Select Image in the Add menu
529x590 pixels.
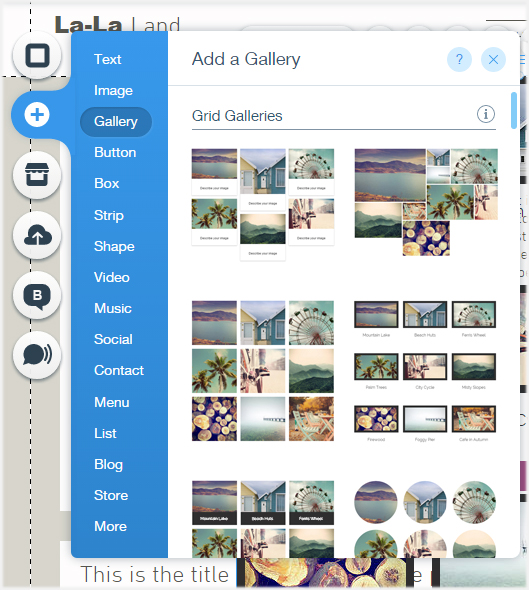click(113, 90)
